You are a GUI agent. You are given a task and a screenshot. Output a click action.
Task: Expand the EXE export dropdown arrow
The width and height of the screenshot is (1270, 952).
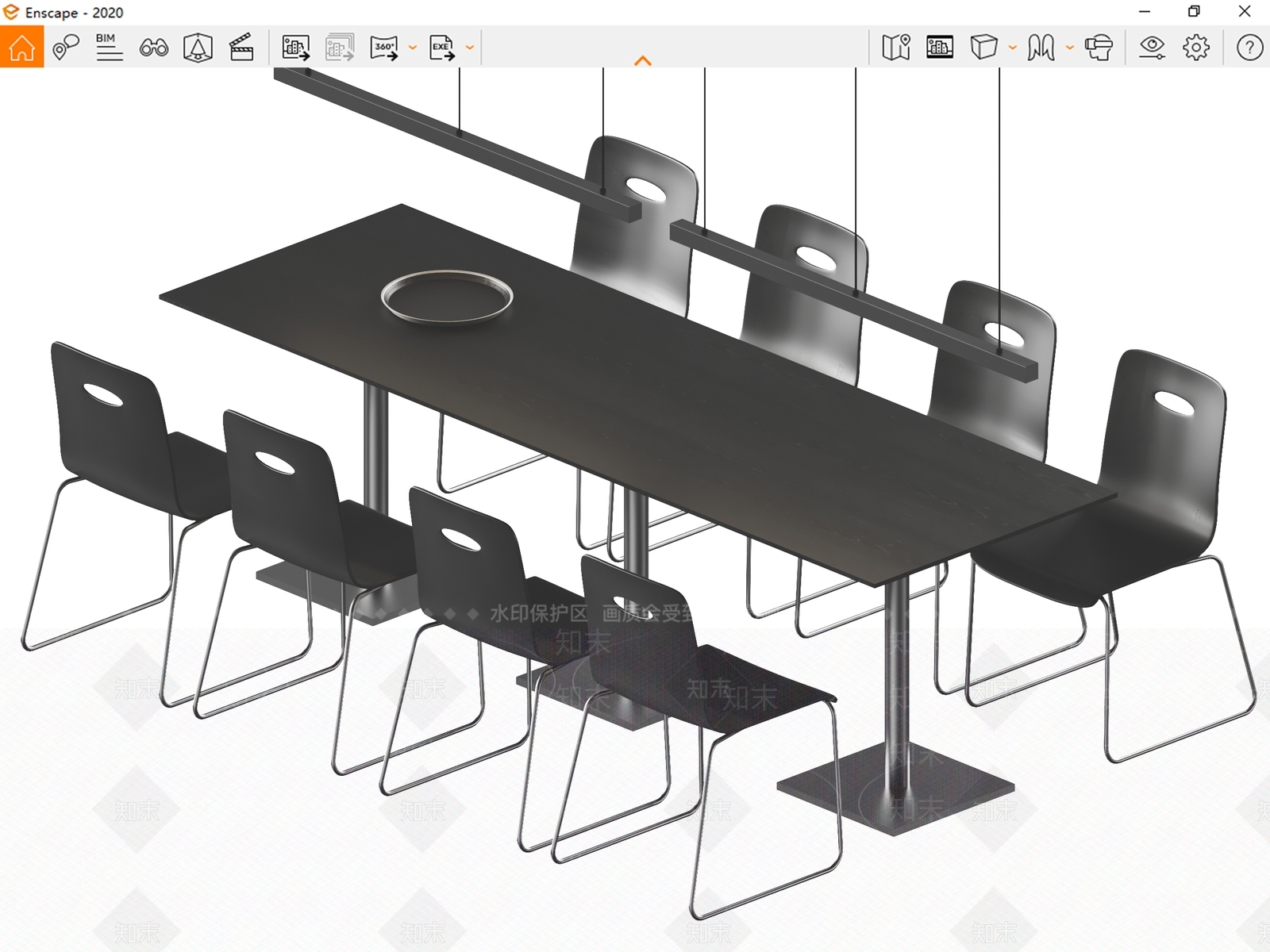pyautogui.click(x=470, y=48)
